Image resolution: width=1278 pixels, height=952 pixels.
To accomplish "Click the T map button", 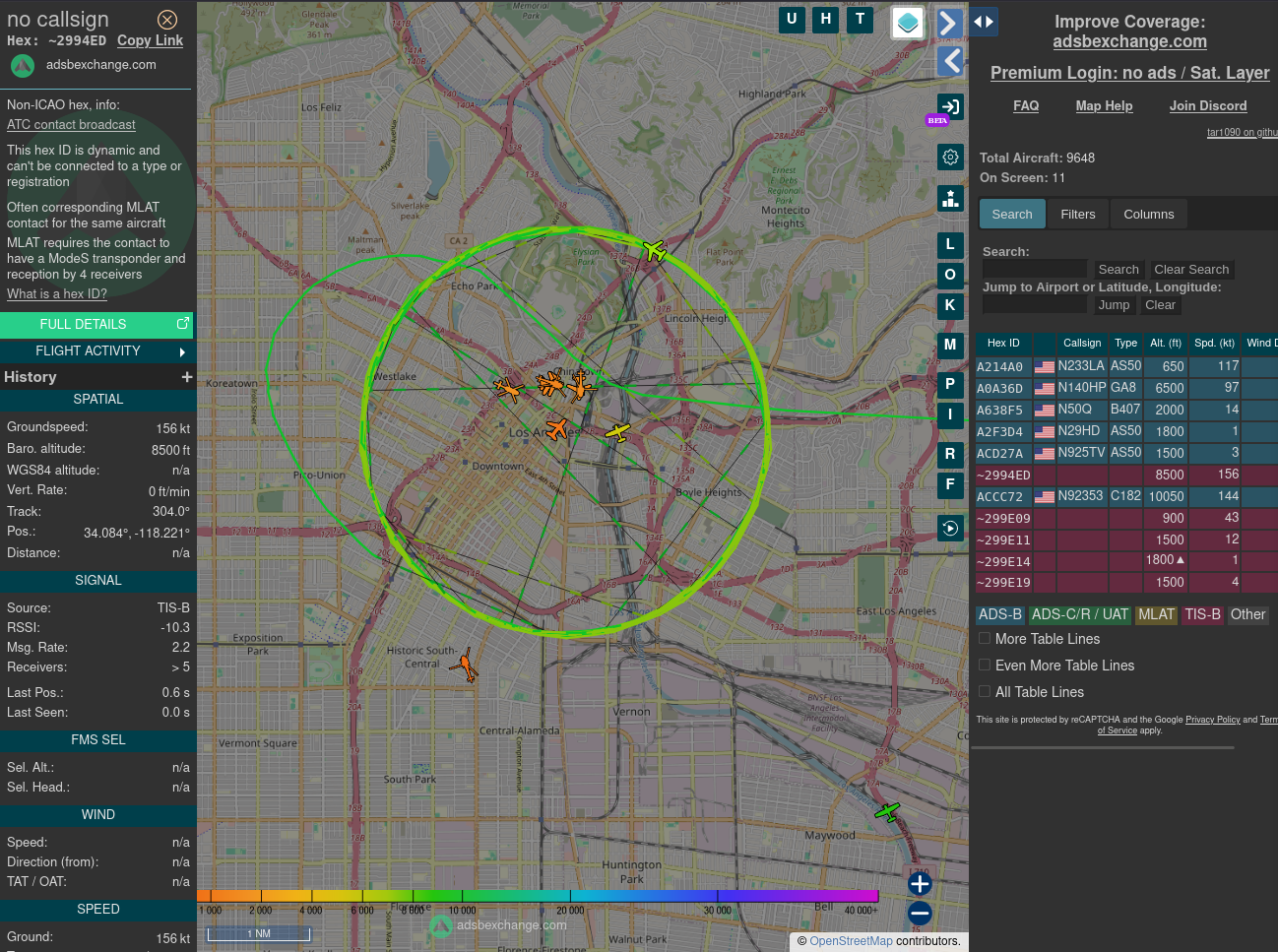I will pyautogui.click(x=861, y=20).
